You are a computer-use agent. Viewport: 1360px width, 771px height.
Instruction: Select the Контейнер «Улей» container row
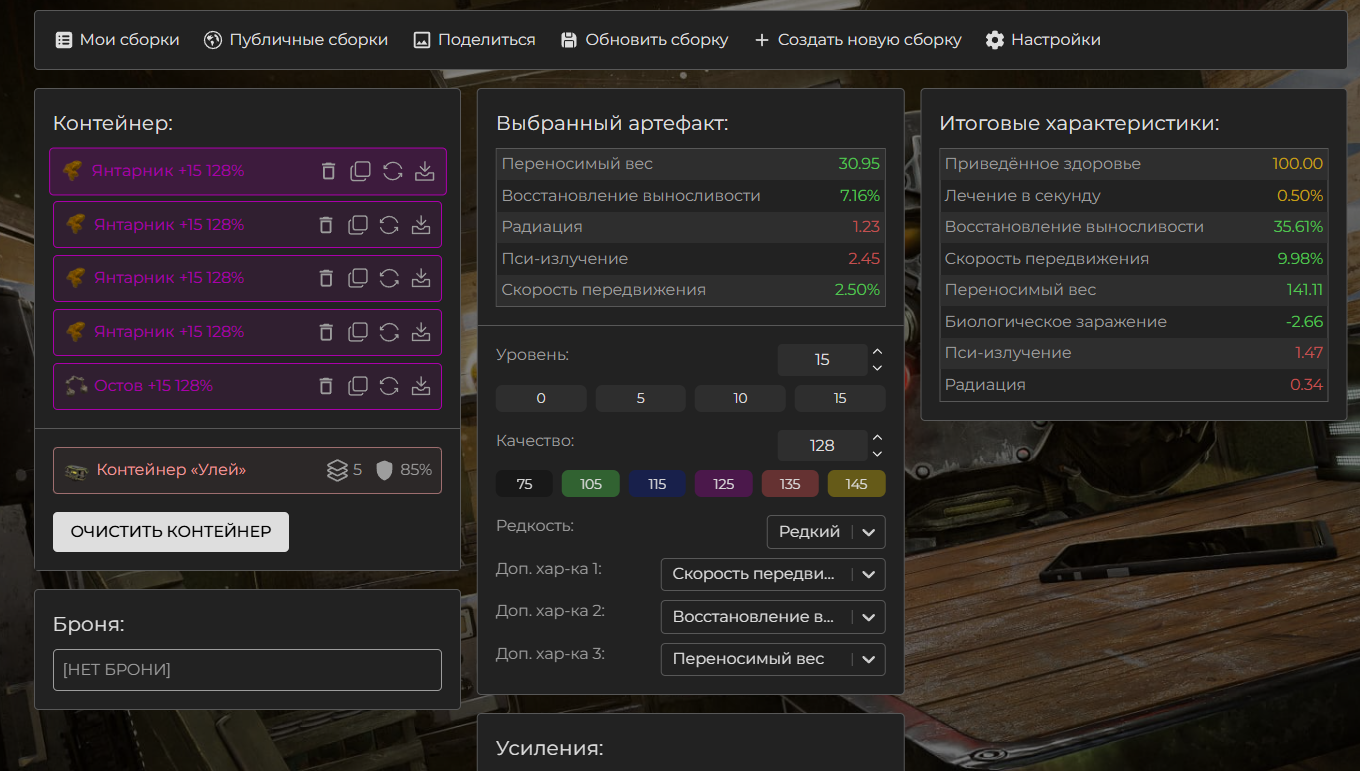click(247, 470)
